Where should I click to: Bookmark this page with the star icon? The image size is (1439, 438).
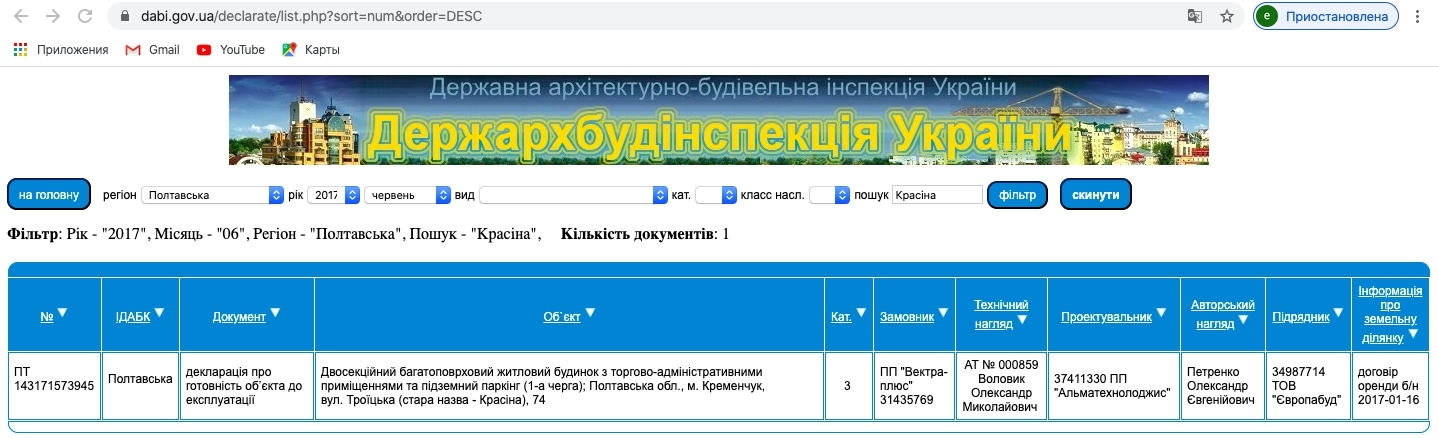coord(1226,16)
